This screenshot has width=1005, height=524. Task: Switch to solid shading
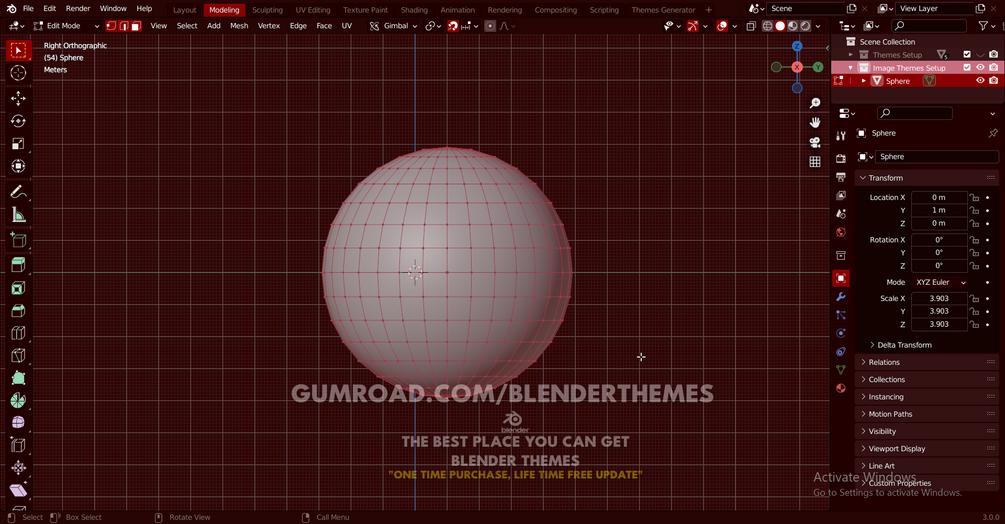pyautogui.click(x=780, y=26)
